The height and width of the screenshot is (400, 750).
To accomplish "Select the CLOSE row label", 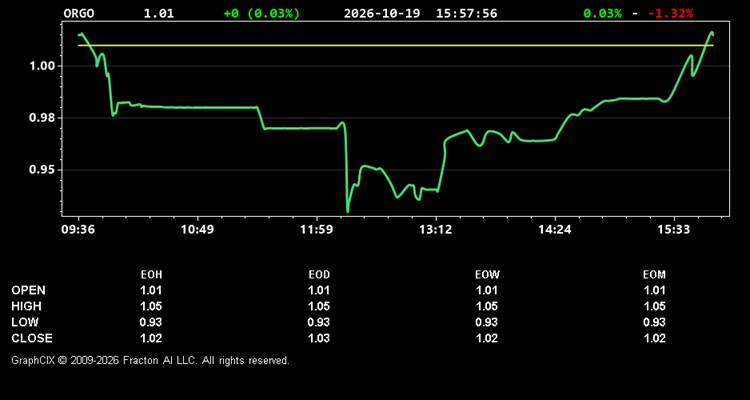I will point(32,338).
